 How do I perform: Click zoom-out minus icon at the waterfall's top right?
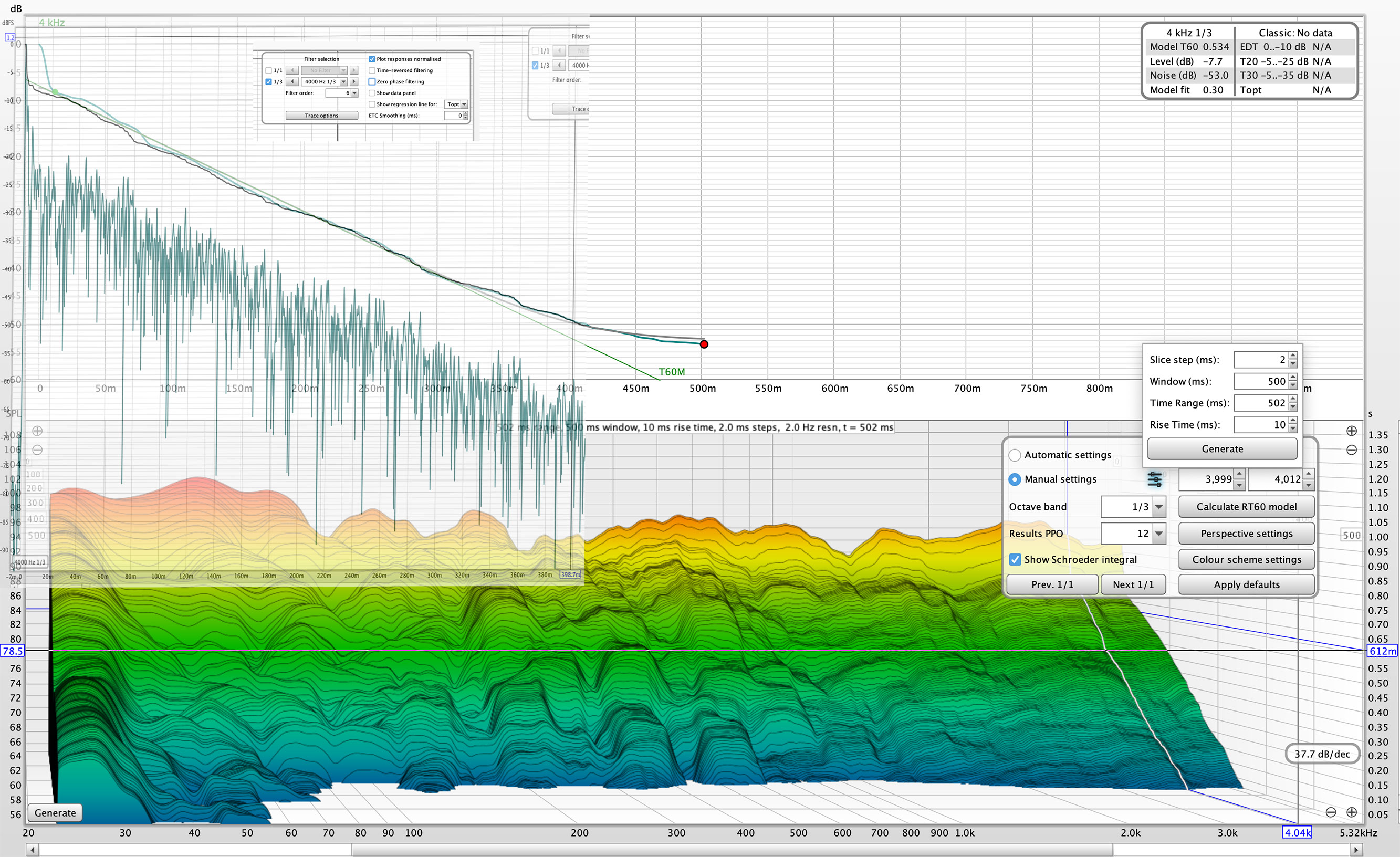1351,450
